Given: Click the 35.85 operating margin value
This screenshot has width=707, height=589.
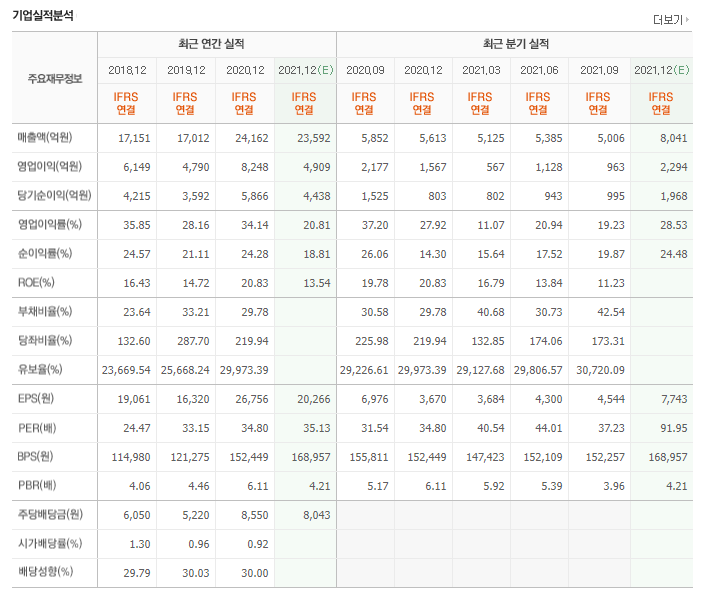Looking at the screenshot, I should point(137,225).
